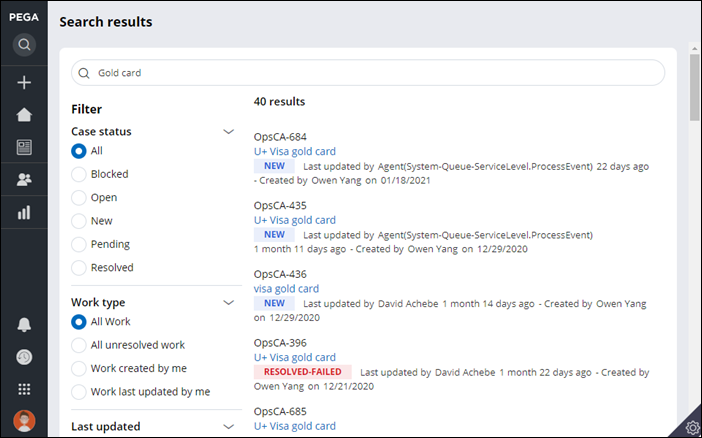Open the recents clock icon
This screenshot has width=702, height=438.
pyautogui.click(x=24, y=357)
